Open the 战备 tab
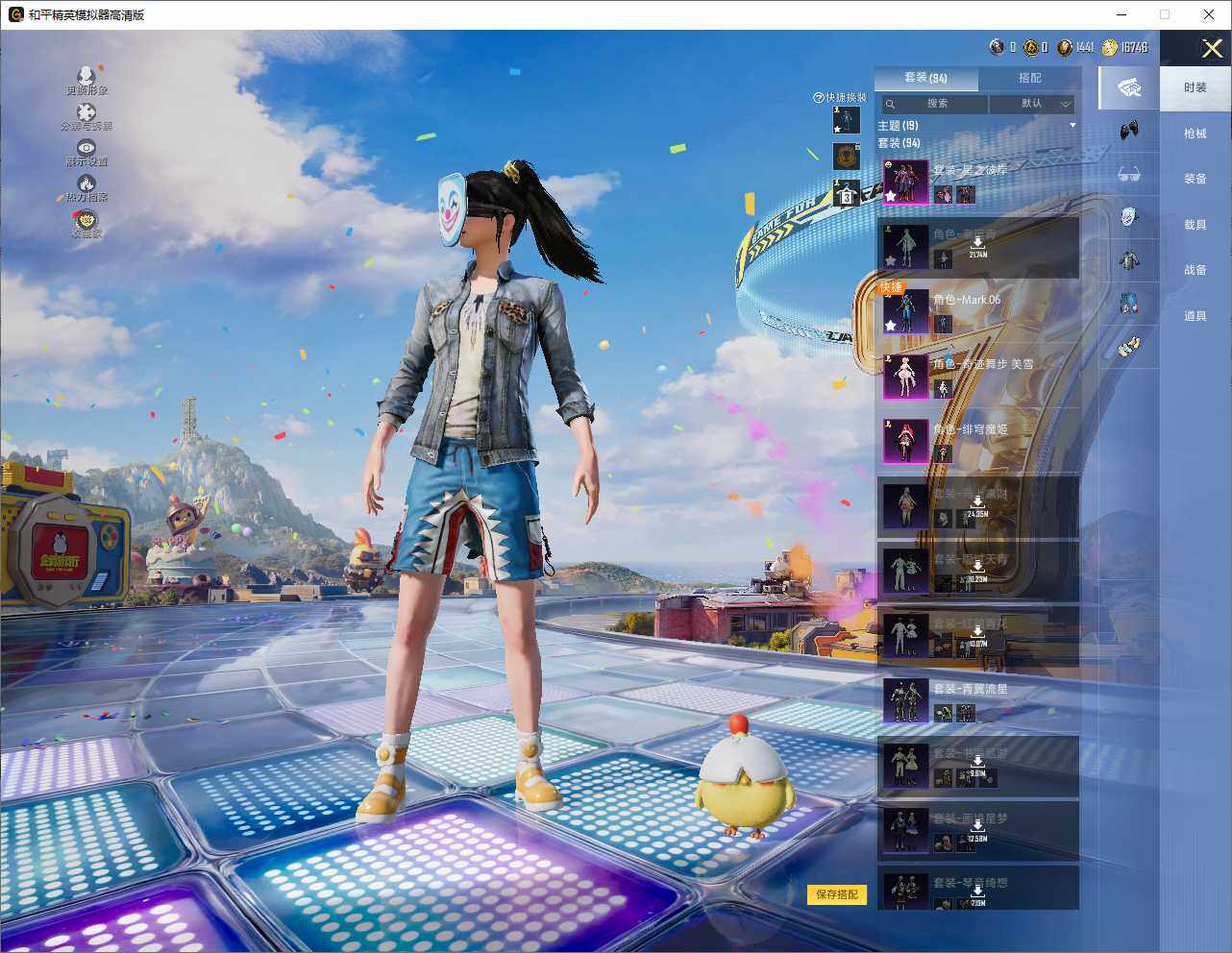Viewport: 1232px width, 953px height. pyautogui.click(x=1195, y=270)
